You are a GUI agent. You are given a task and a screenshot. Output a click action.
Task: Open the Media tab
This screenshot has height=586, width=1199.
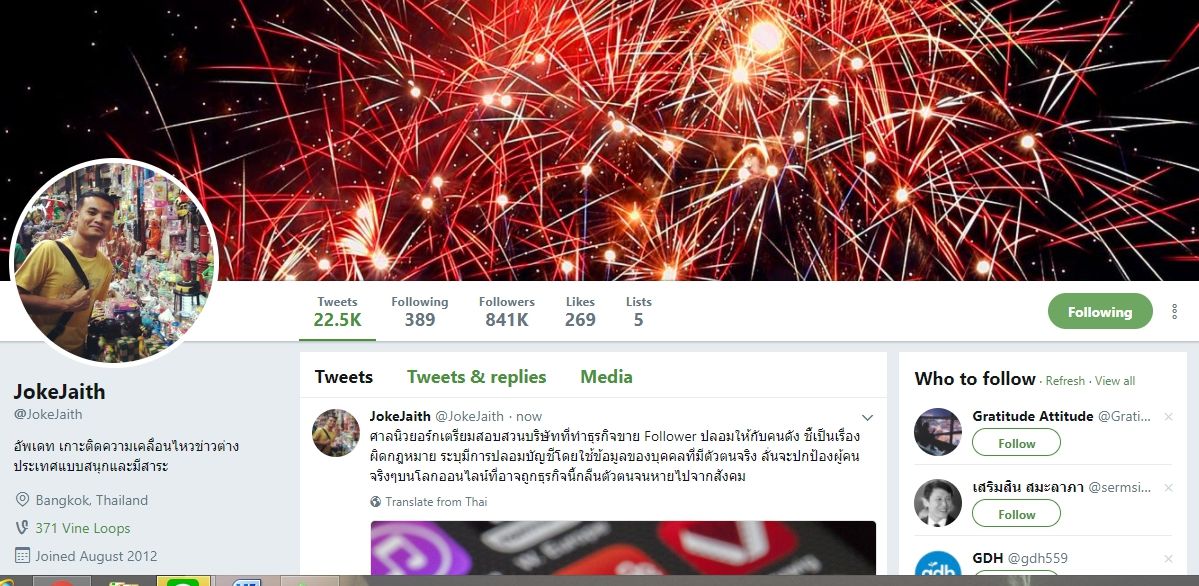[x=606, y=376]
